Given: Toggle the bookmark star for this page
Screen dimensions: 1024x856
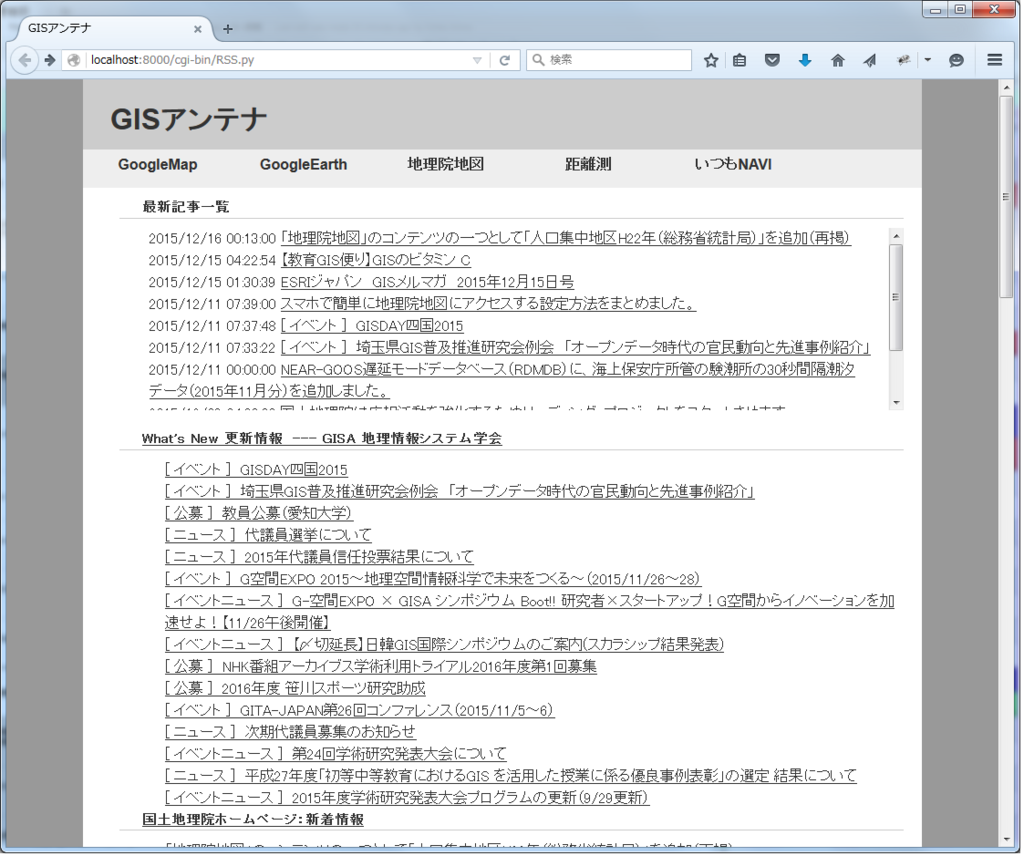Looking at the screenshot, I should (x=712, y=60).
